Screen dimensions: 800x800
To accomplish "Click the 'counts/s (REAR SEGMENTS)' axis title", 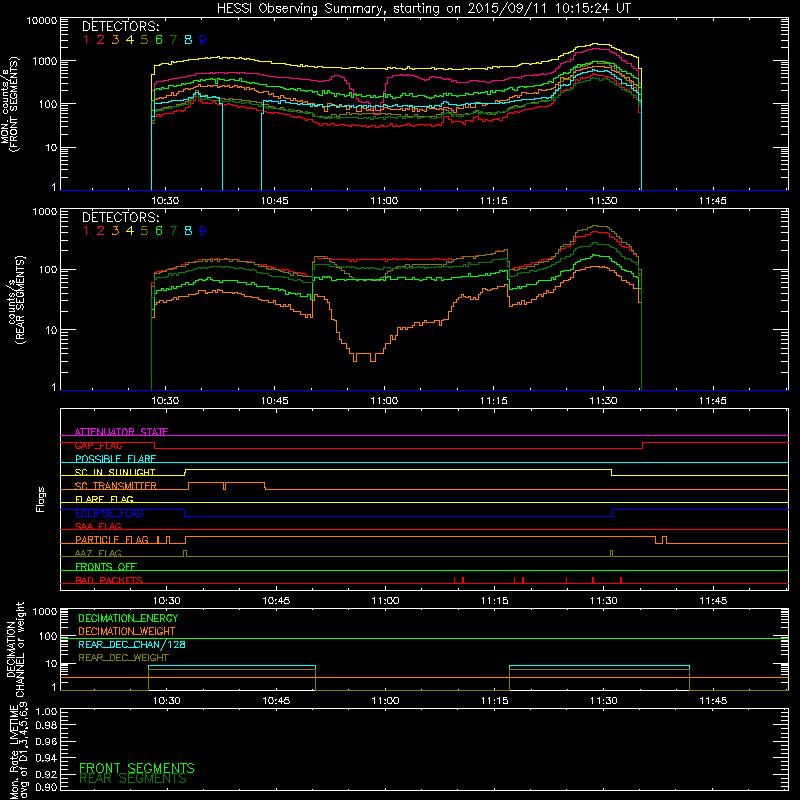I will point(15,299).
